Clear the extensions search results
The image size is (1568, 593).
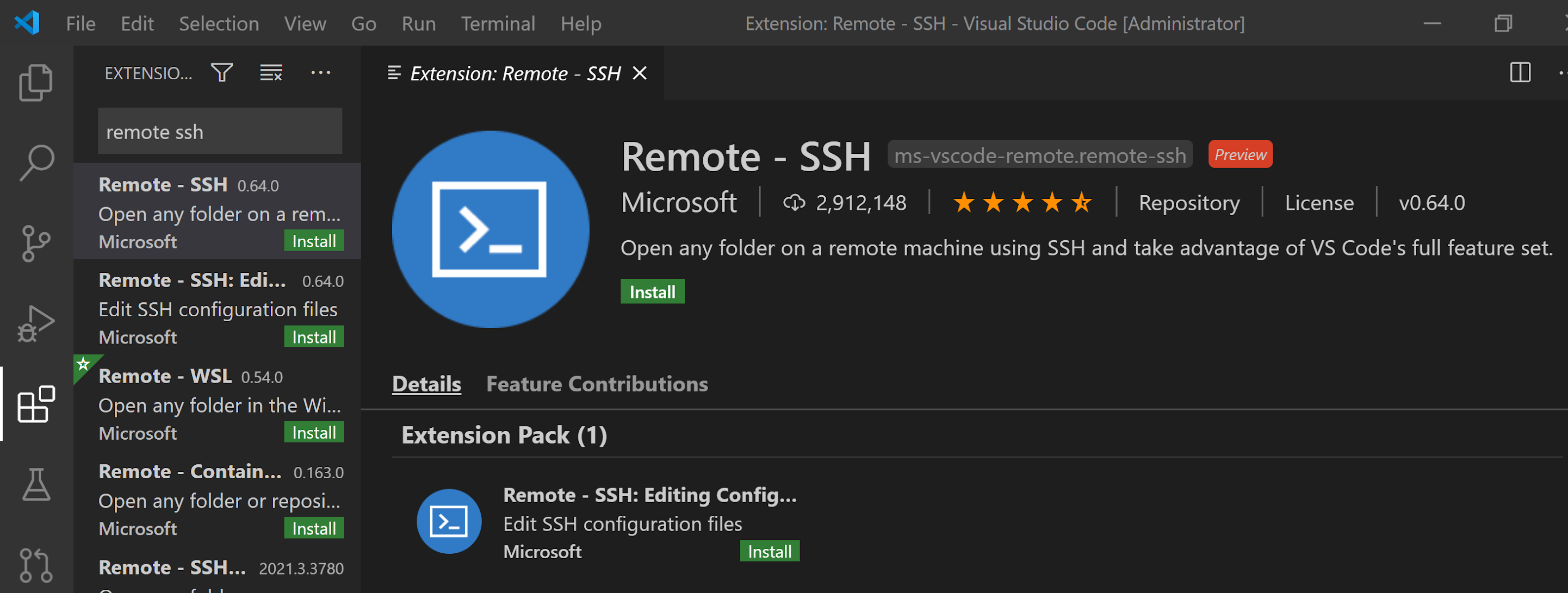tap(270, 72)
